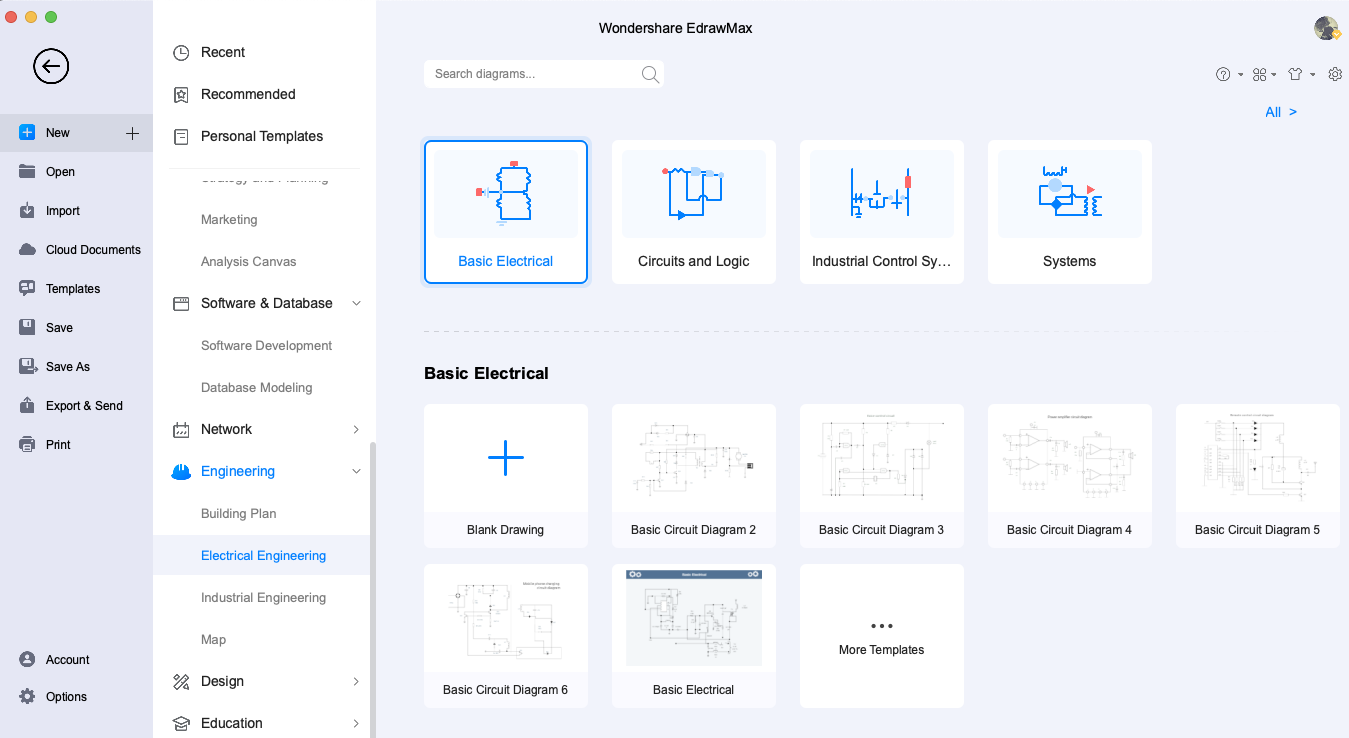Image resolution: width=1349 pixels, height=738 pixels.
Task: Expand the Education section chevron
Action: point(357,724)
